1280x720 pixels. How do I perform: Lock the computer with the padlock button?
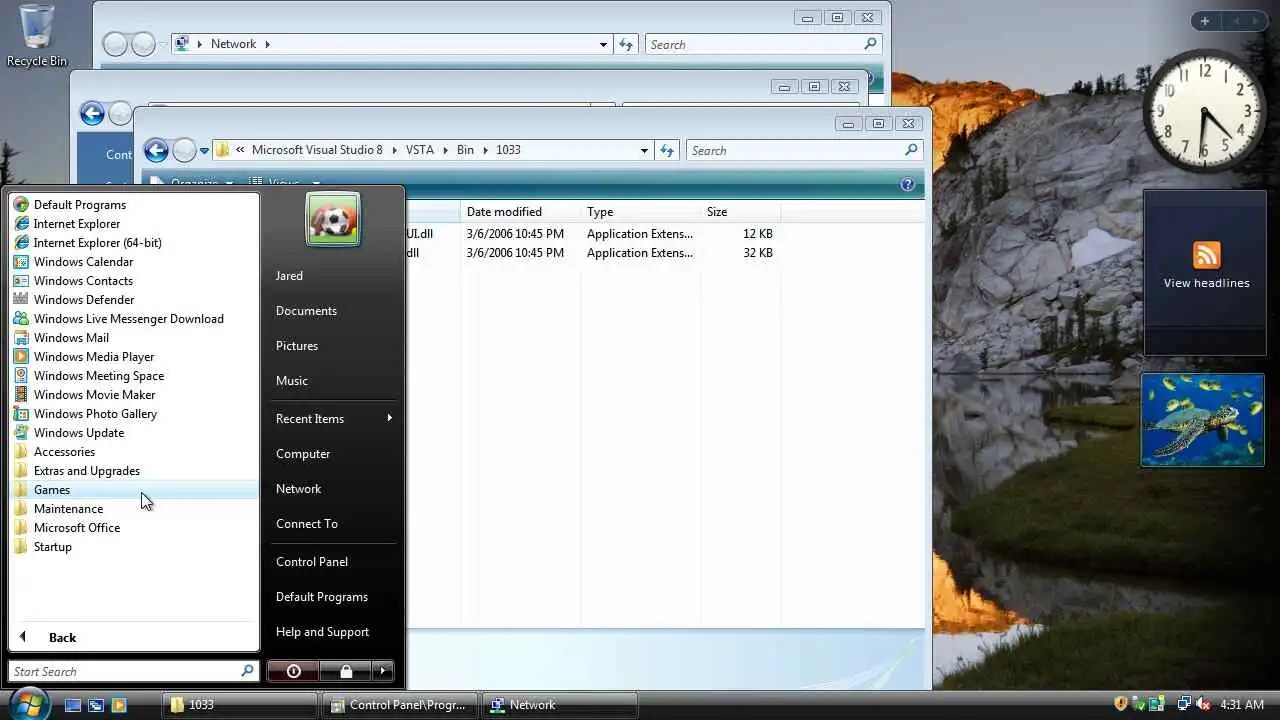pos(345,671)
